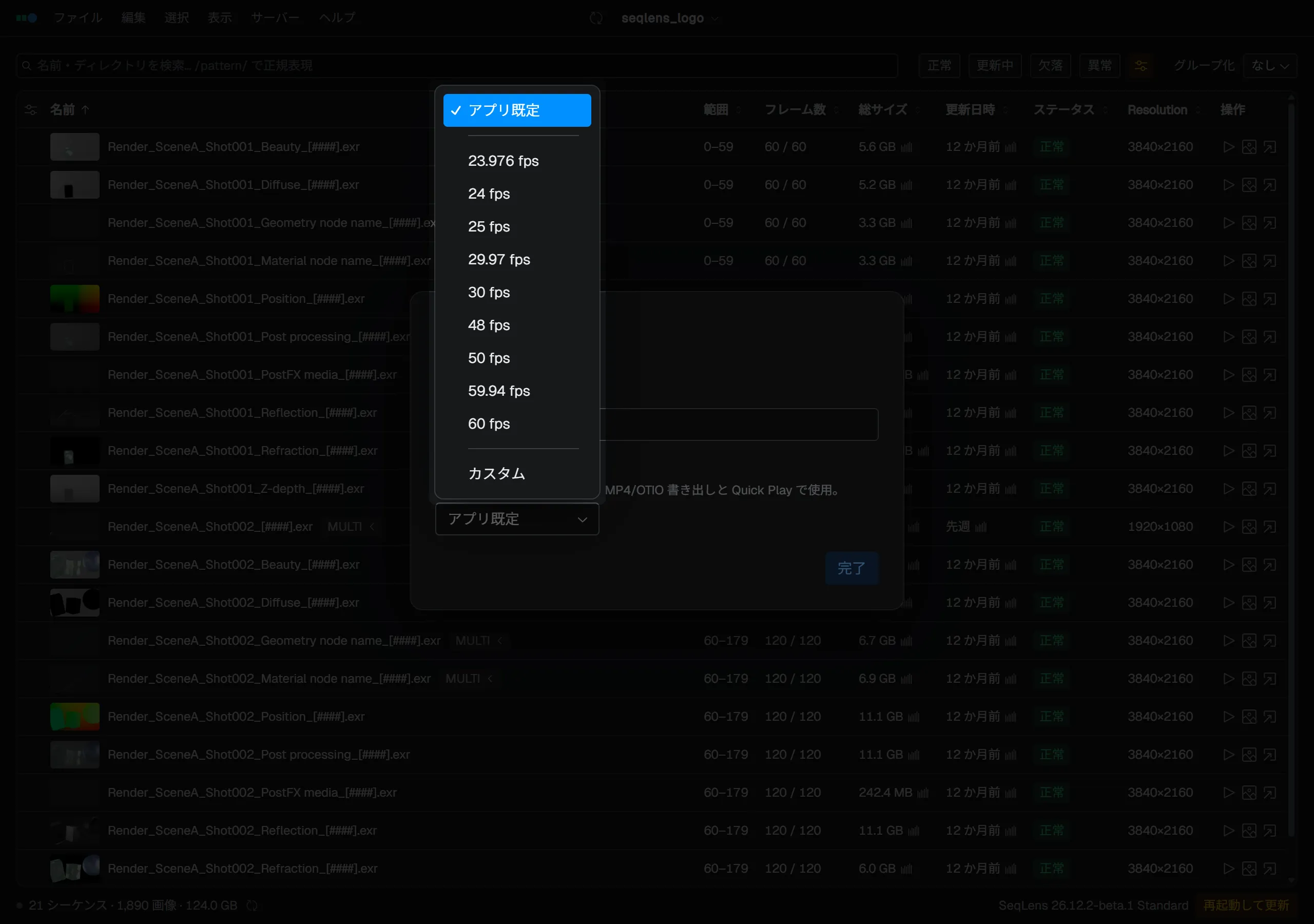Click the Shot001_Position color thumbnail
This screenshot has height=924, width=1314.
pos(75,299)
